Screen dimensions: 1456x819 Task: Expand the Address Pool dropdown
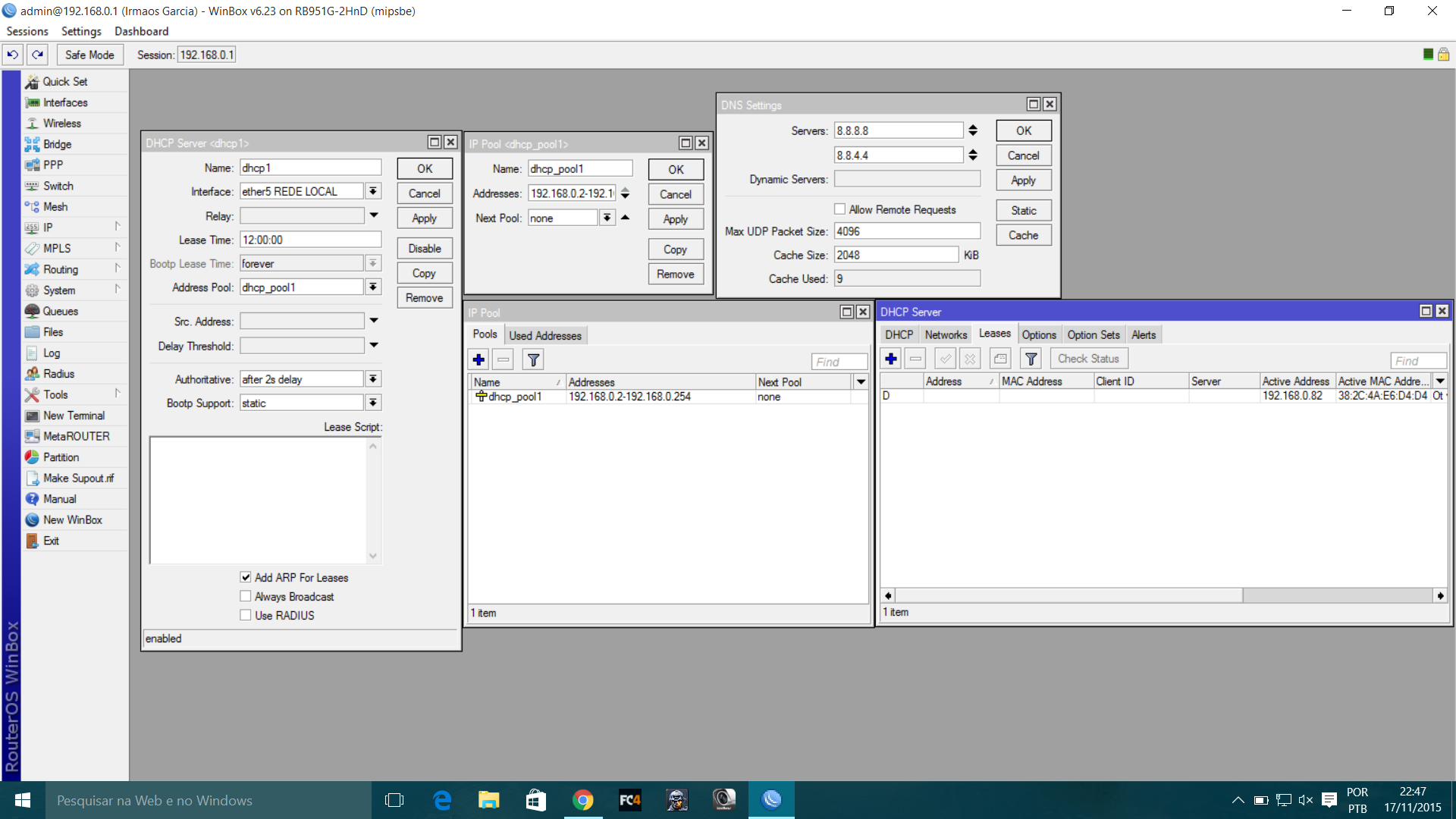click(x=373, y=287)
